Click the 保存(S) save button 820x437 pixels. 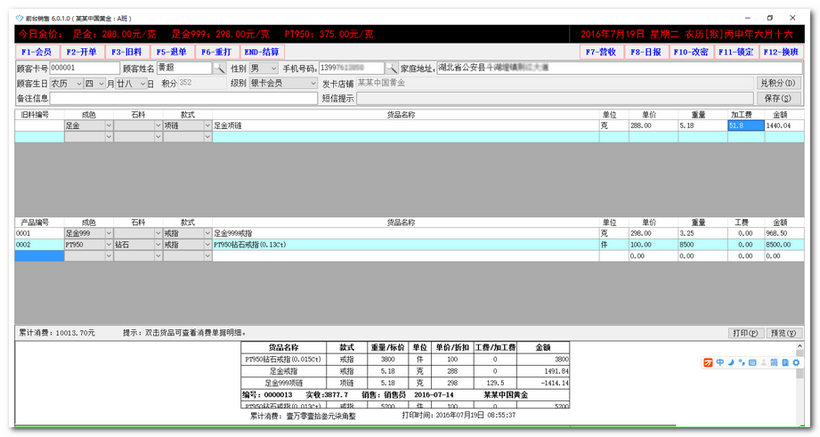(778, 98)
